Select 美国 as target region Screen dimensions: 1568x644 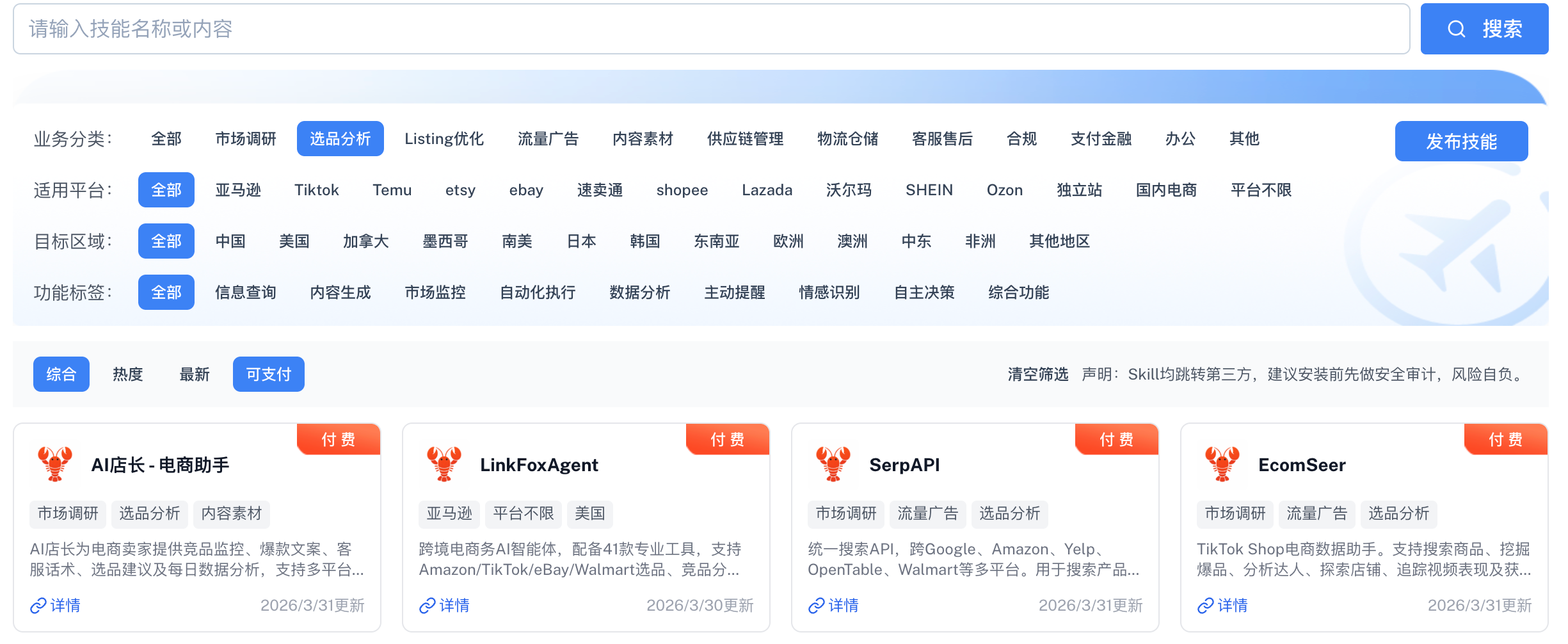coord(294,241)
